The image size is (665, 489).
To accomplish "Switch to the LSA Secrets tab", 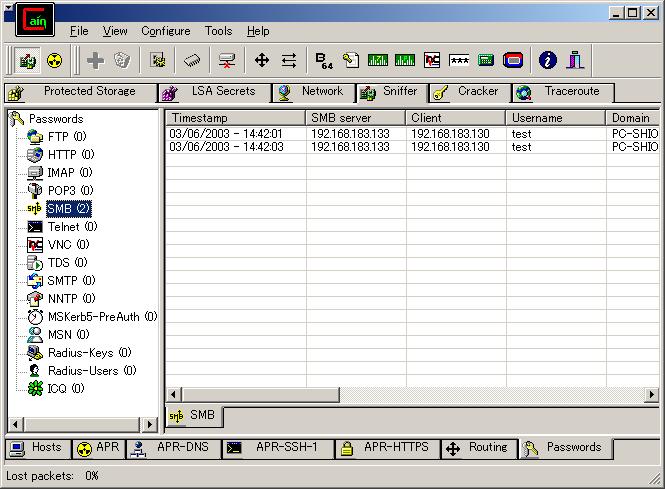I will pos(215,92).
